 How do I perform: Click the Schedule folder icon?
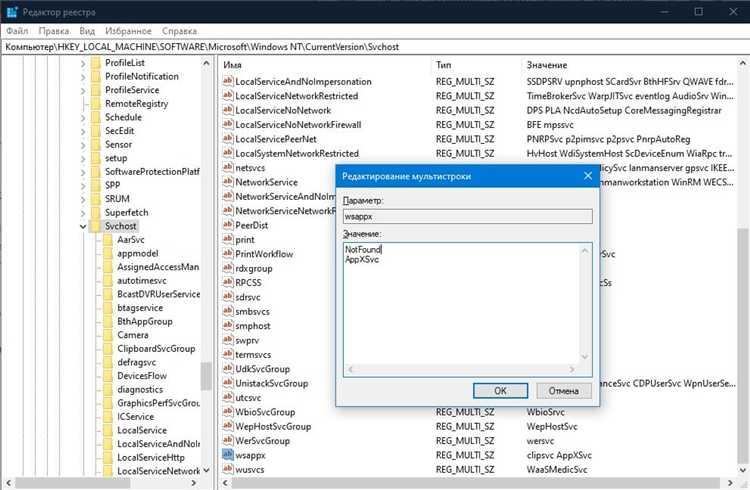tap(96, 117)
